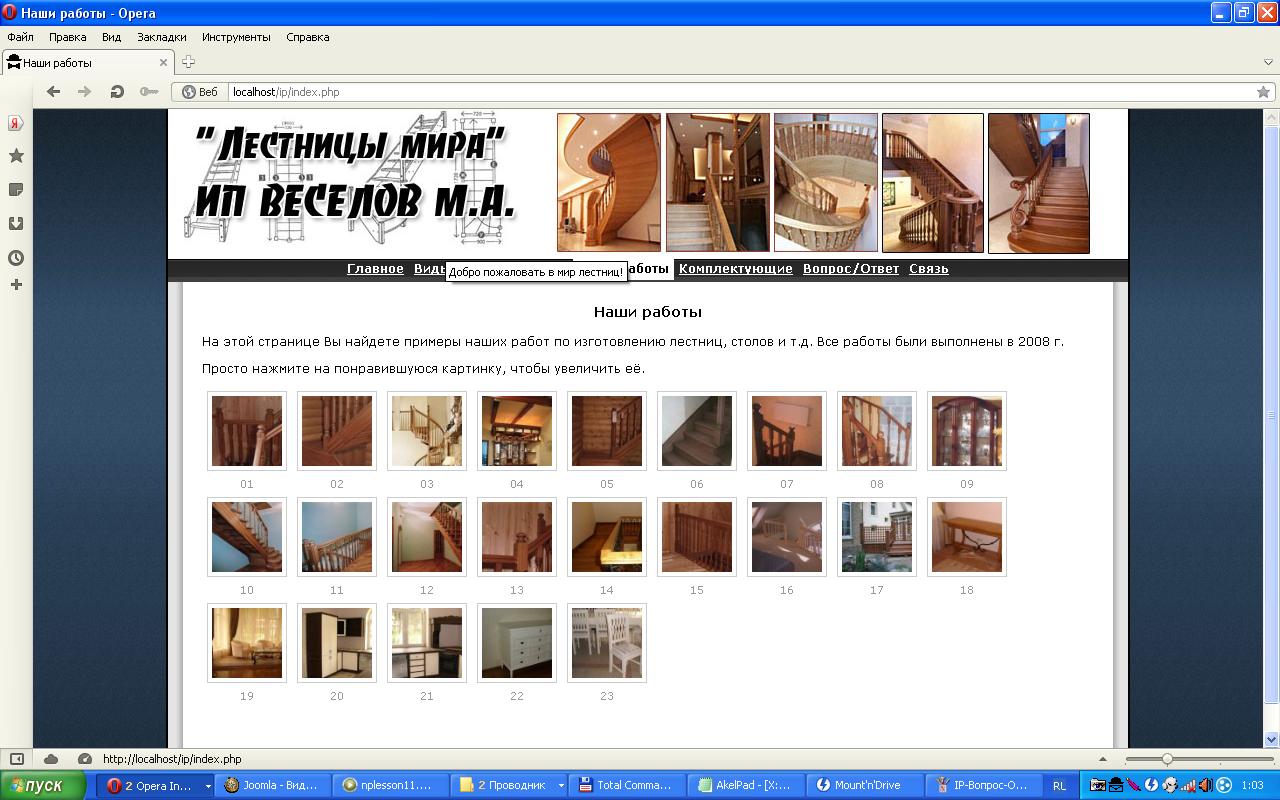Enlarge work thumbnail 17

pyautogui.click(x=877, y=537)
